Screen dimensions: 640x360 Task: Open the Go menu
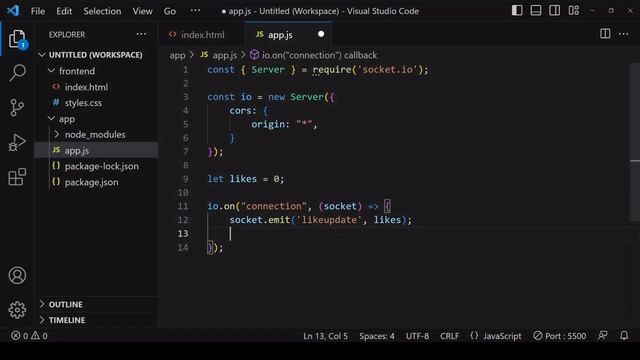click(170, 11)
